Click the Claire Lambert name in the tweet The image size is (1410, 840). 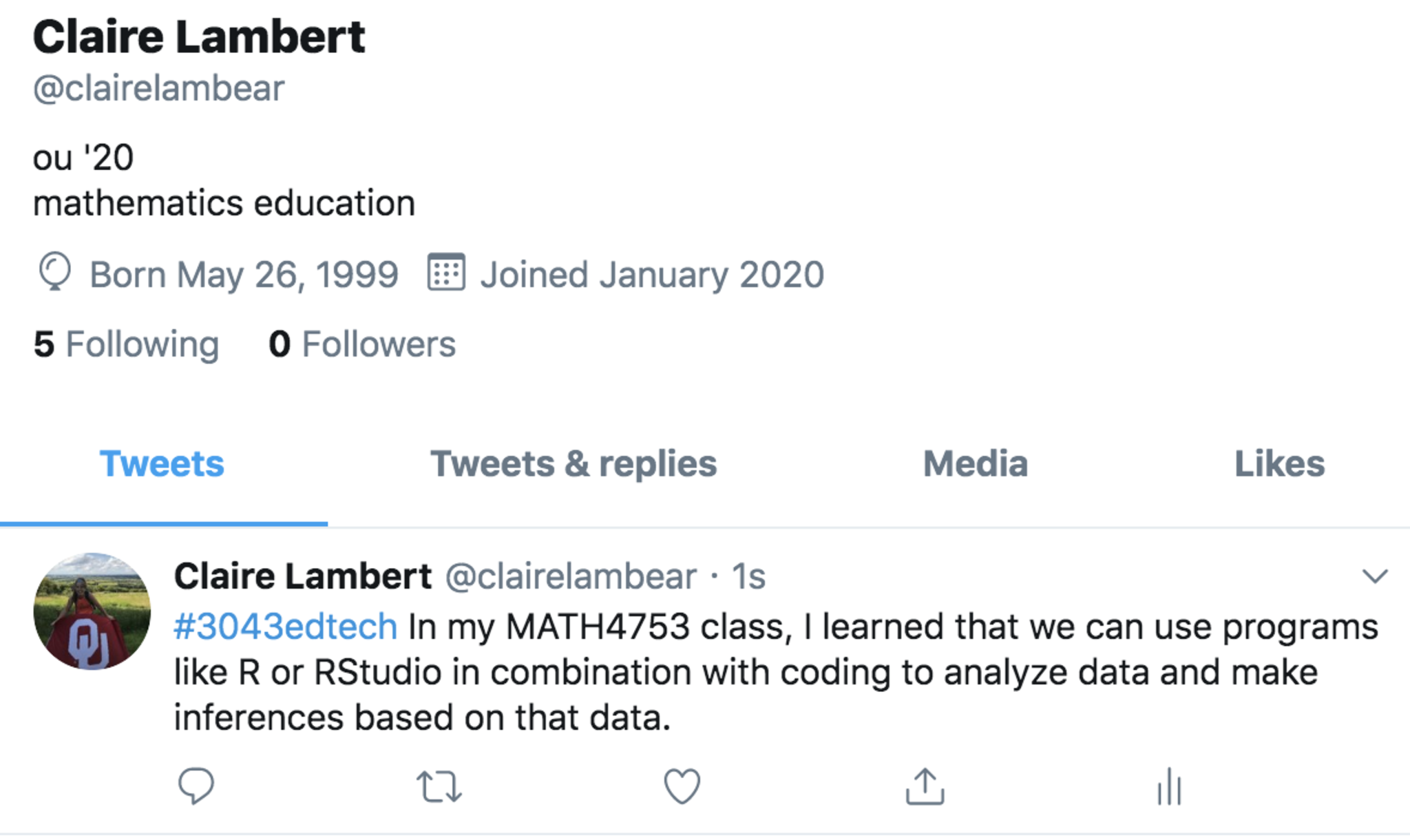(302, 576)
